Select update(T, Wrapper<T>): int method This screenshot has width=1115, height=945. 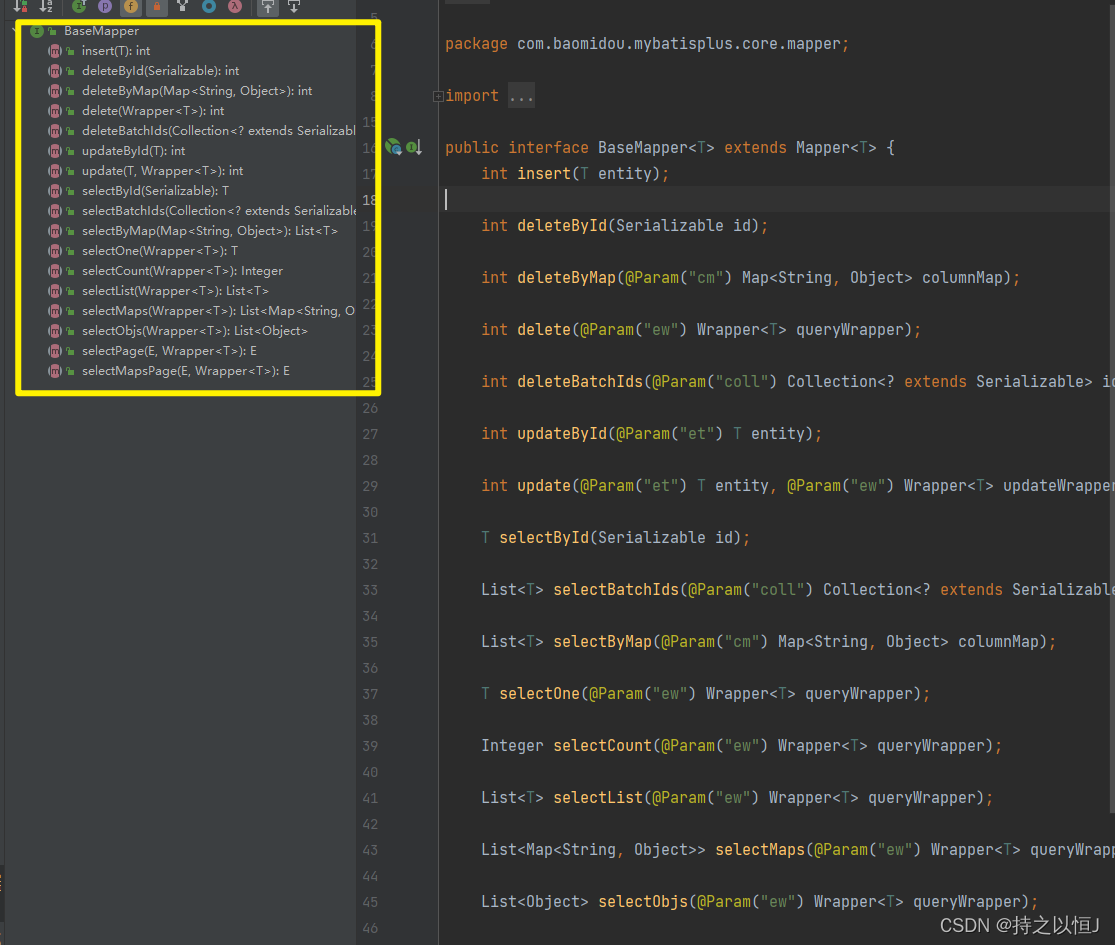tap(162, 171)
